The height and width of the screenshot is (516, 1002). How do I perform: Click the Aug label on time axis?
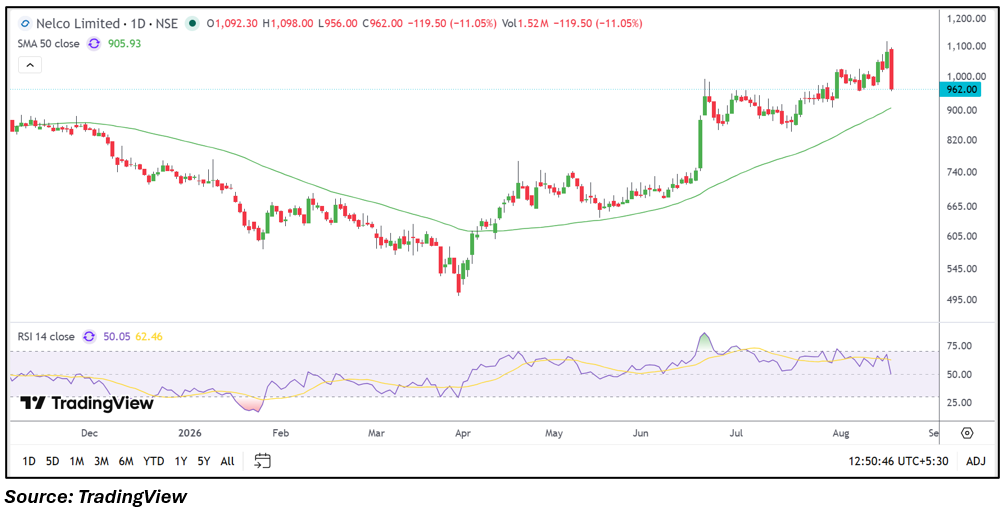pyautogui.click(x=842, y=433)
